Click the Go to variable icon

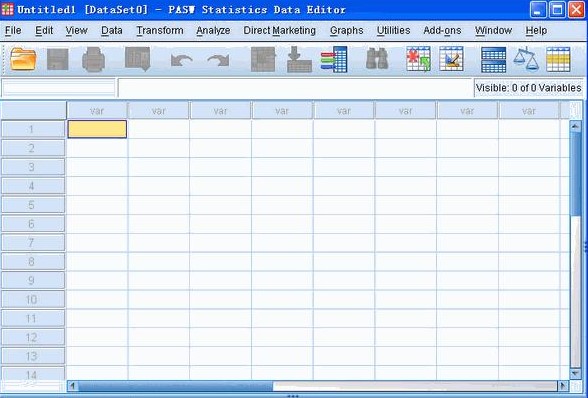[x=299, y=59]
